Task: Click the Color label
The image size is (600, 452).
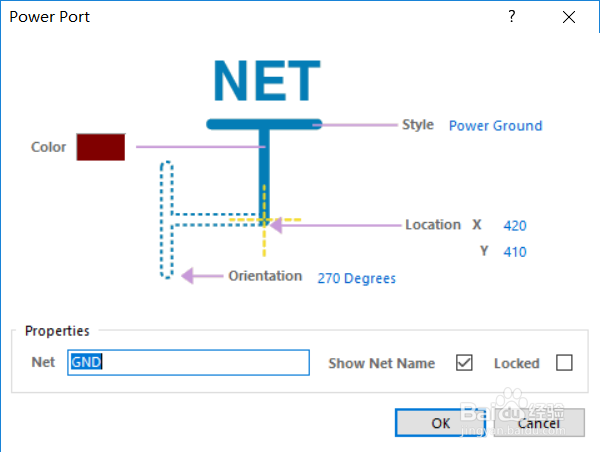Action: point(48,147)
